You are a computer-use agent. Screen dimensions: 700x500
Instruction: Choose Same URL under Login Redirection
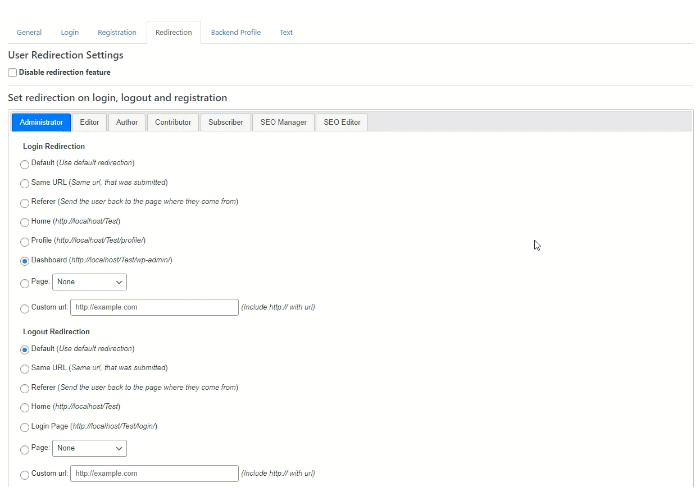coord(25,183)
